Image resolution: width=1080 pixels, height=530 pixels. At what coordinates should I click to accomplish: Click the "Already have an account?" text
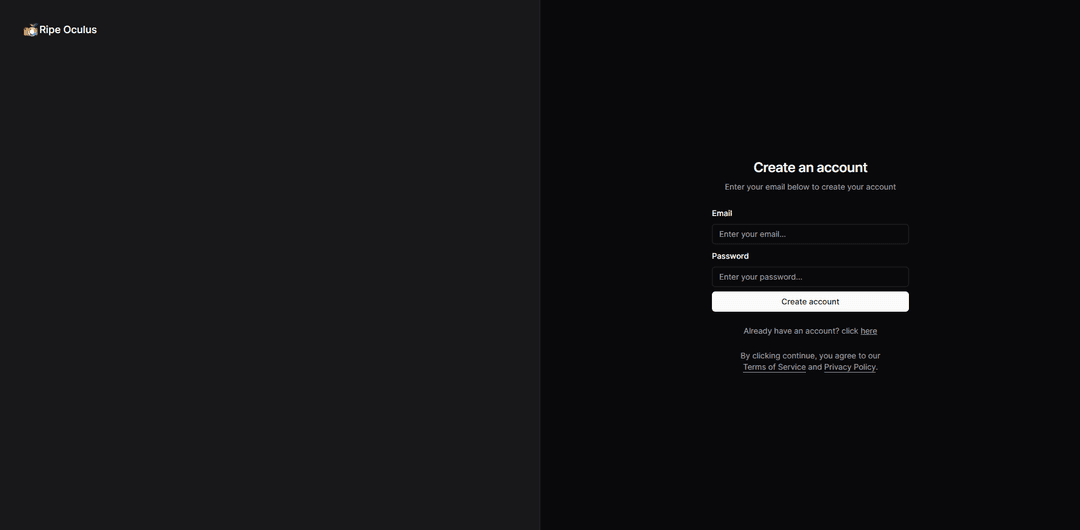pyautogui.click(x=790, y=331)
